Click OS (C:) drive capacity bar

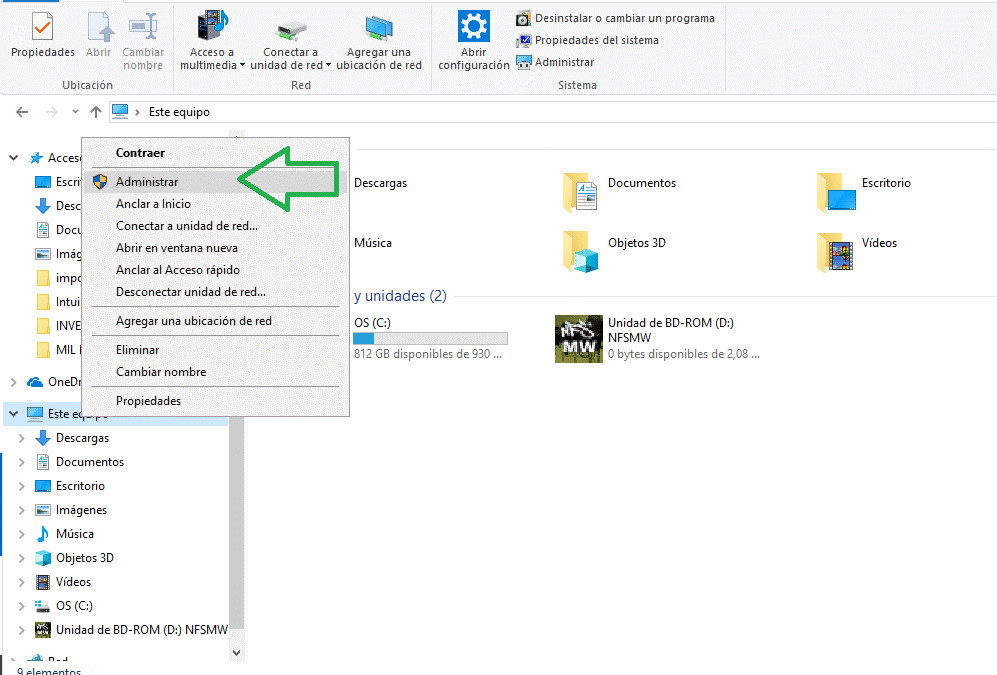pos(430,339)
